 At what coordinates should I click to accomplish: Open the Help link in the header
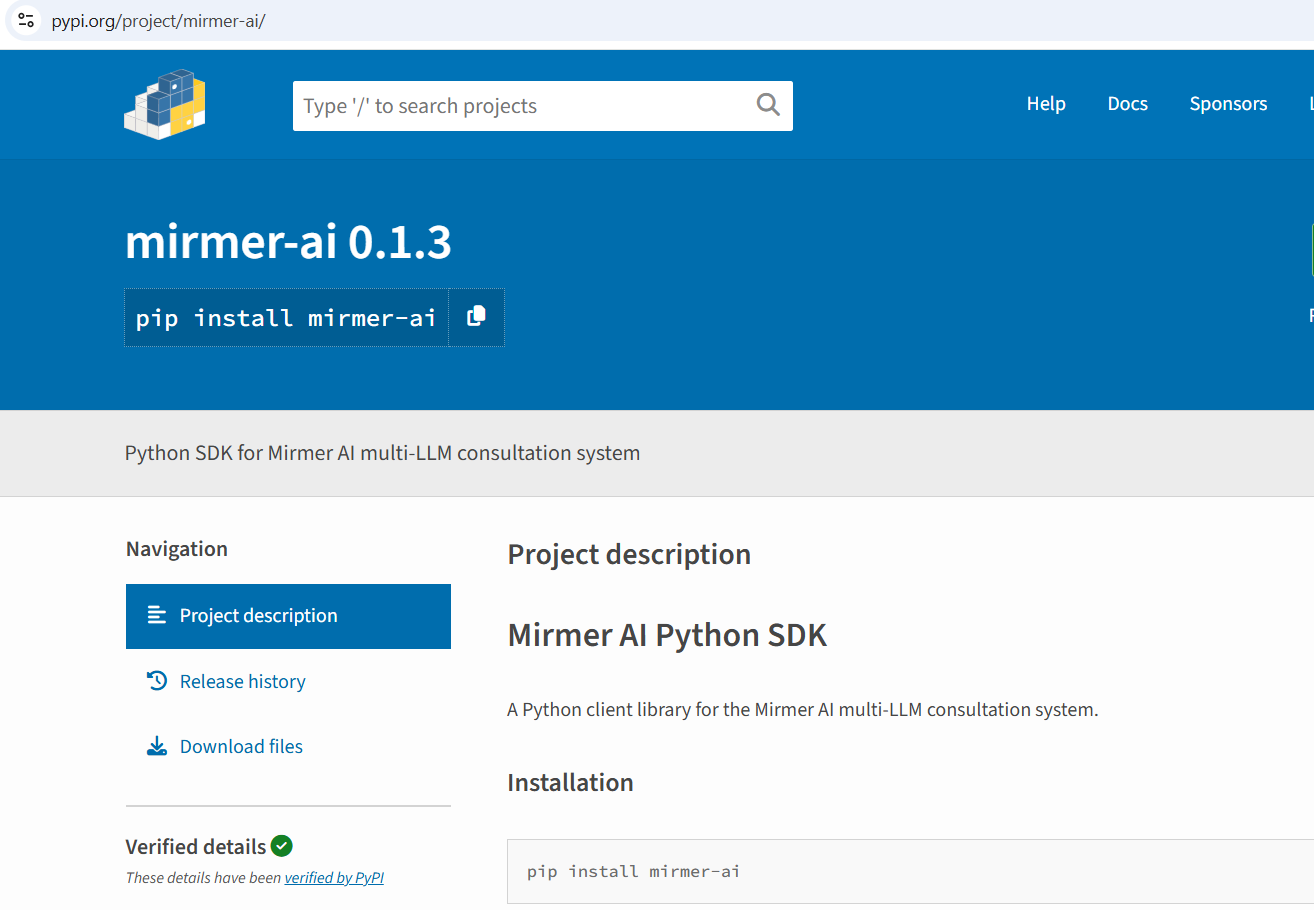(1046, 104)
